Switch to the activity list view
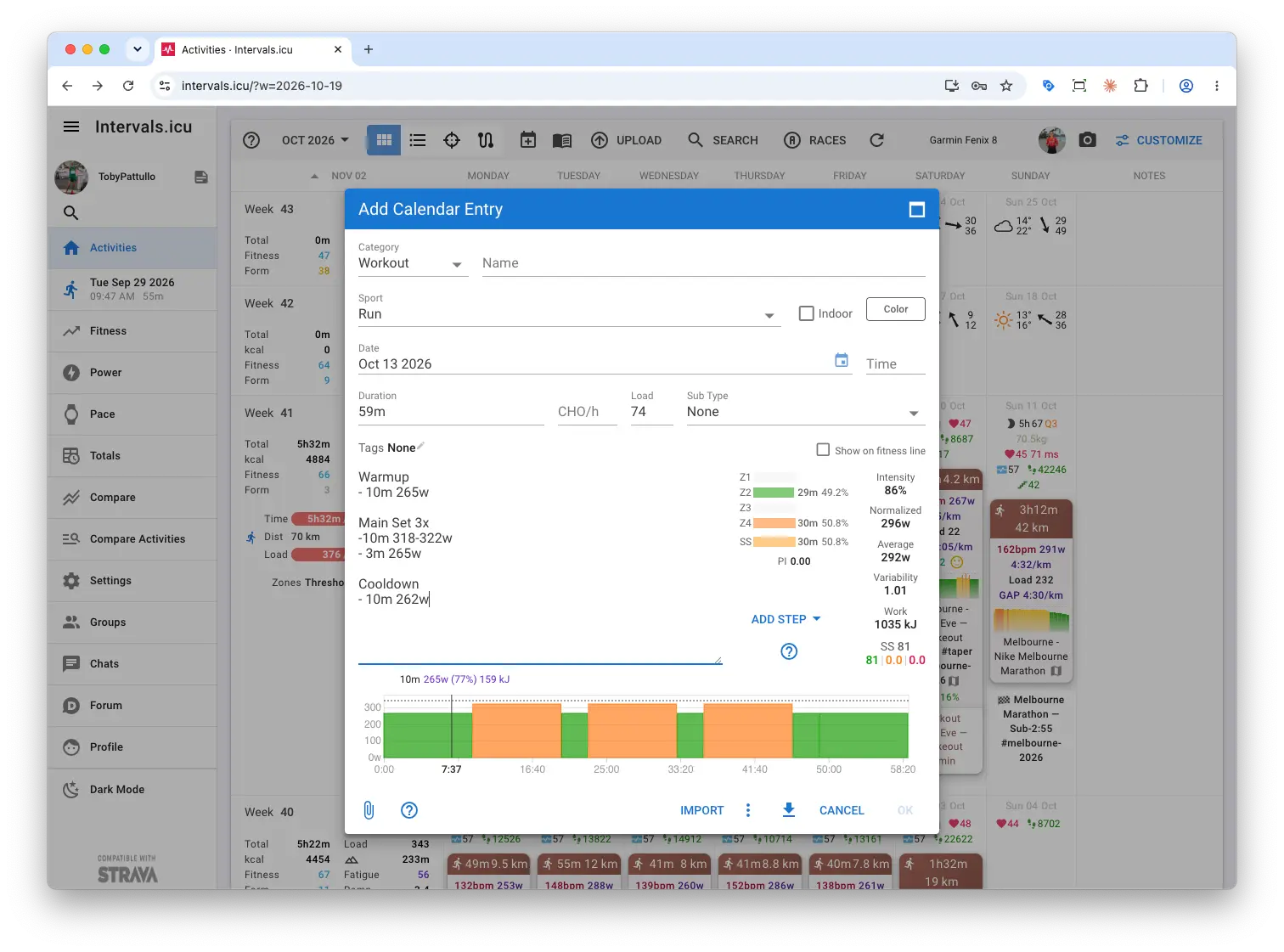Screen dimensions: 1284x952 [418, 140]
